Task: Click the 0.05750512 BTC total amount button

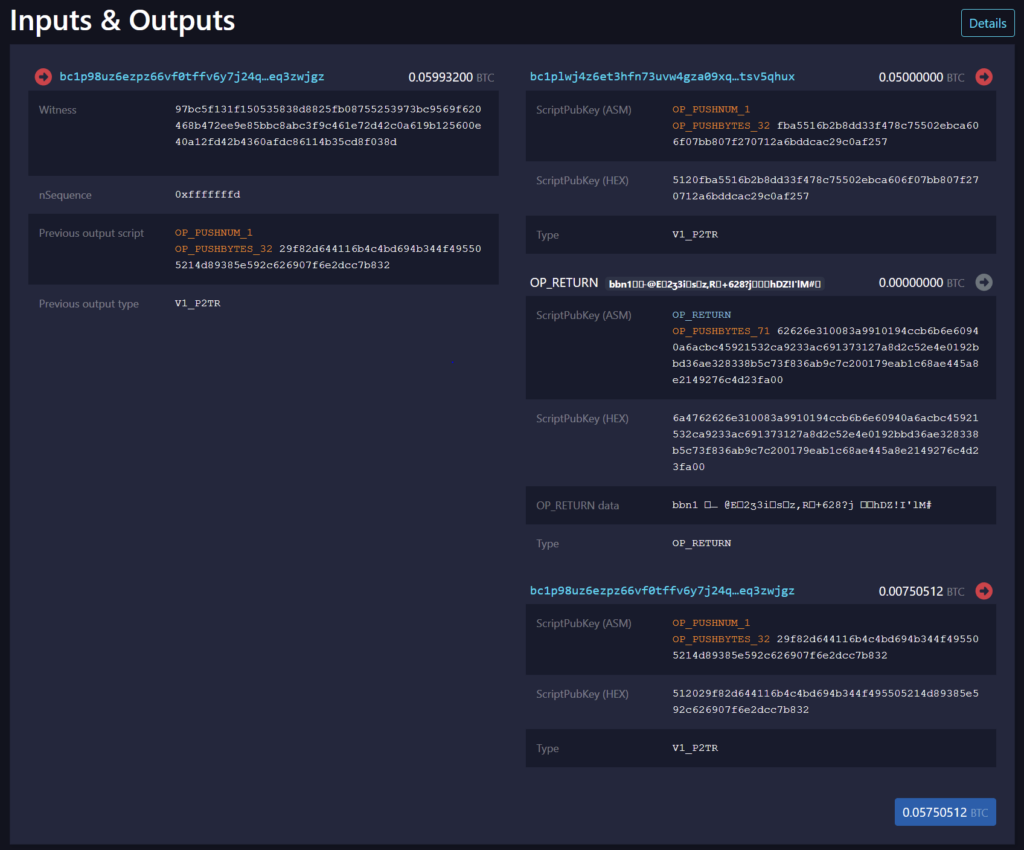Action: click(x=944, y=813)
